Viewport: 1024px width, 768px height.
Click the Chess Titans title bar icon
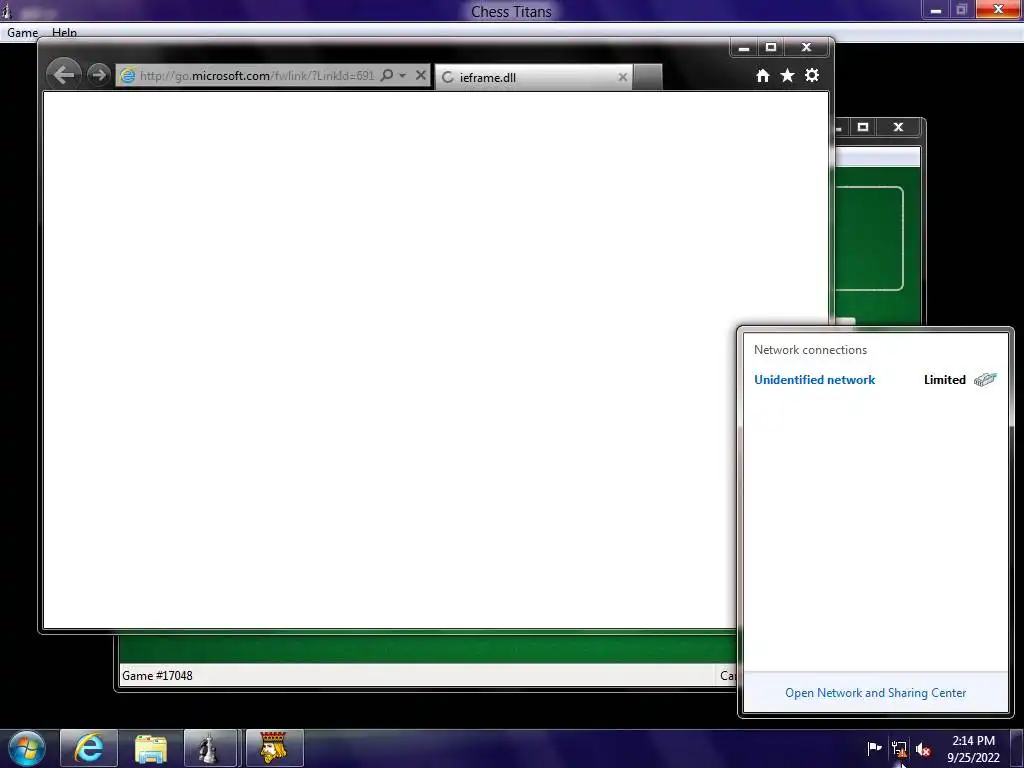7,11
